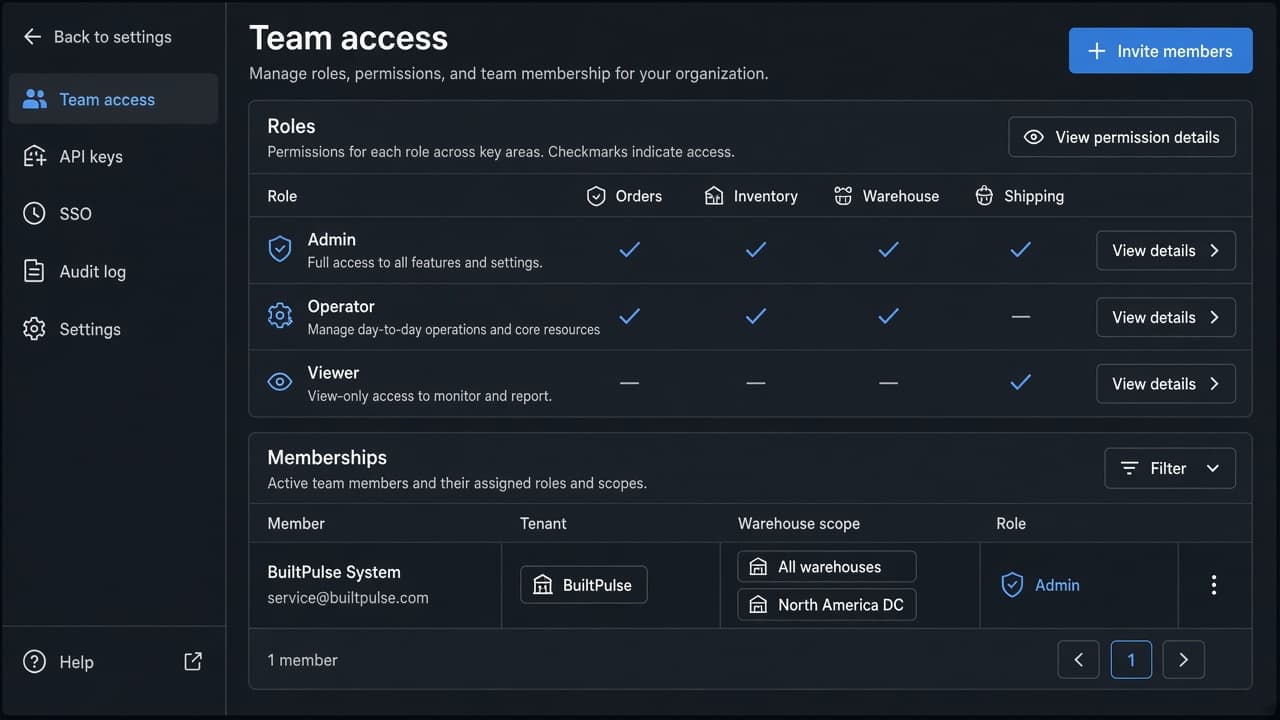This screenshot has width=1280, height=720.
Task: Go to the previous members page
Action: point(1079,660)
